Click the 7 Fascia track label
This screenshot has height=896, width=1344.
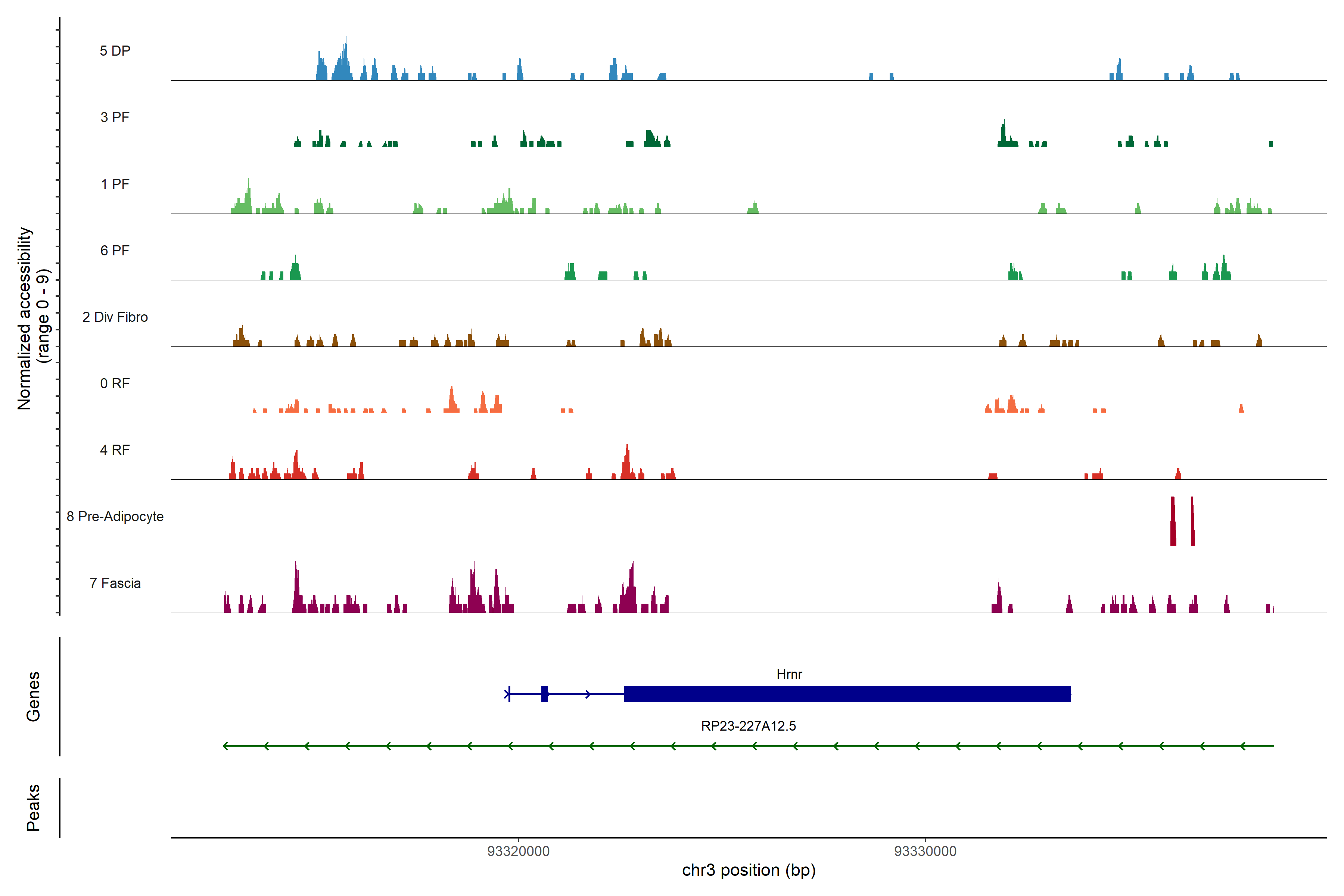[x=115, y=583]
